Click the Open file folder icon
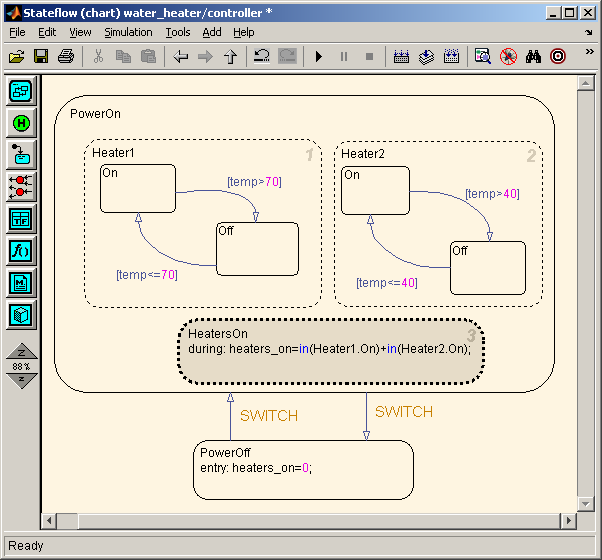Image resolution: width=602 pixels, height=560 pixels. (17, 57)
